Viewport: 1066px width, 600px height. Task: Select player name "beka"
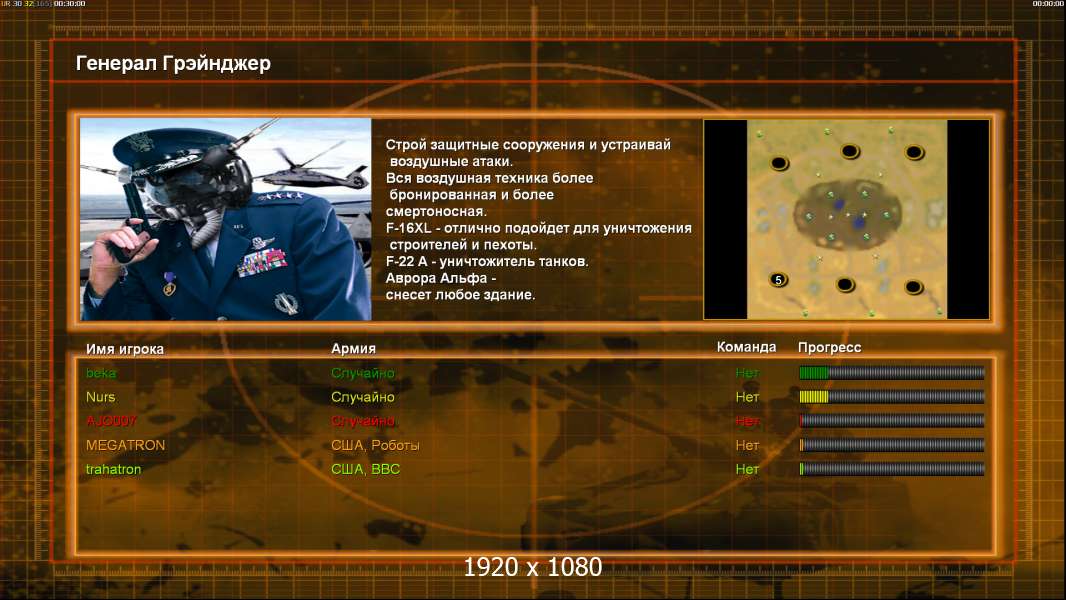(101, 373)
